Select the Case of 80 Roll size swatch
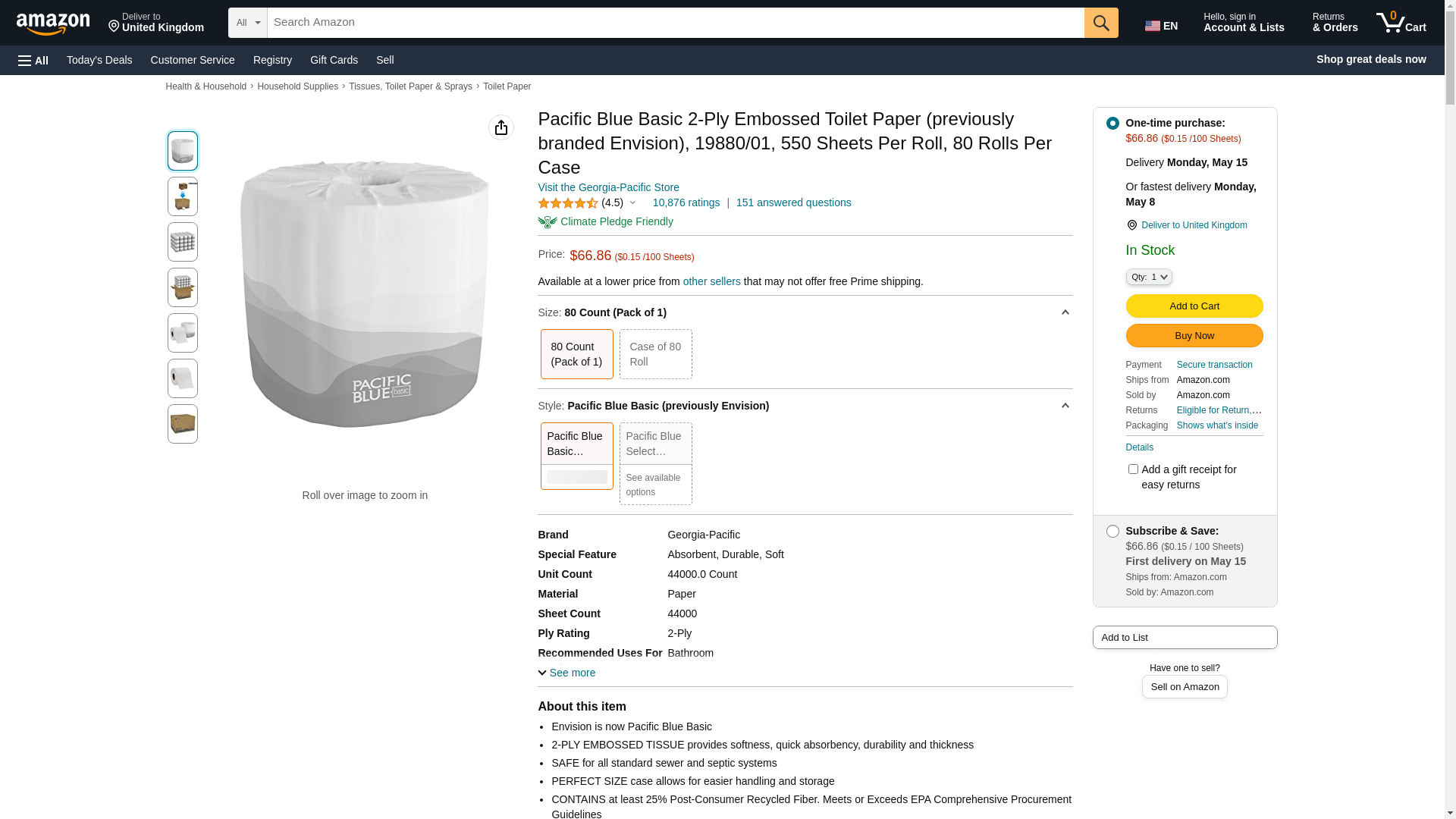The width and height of the screenshot is (1456, 819). [655, 354]
